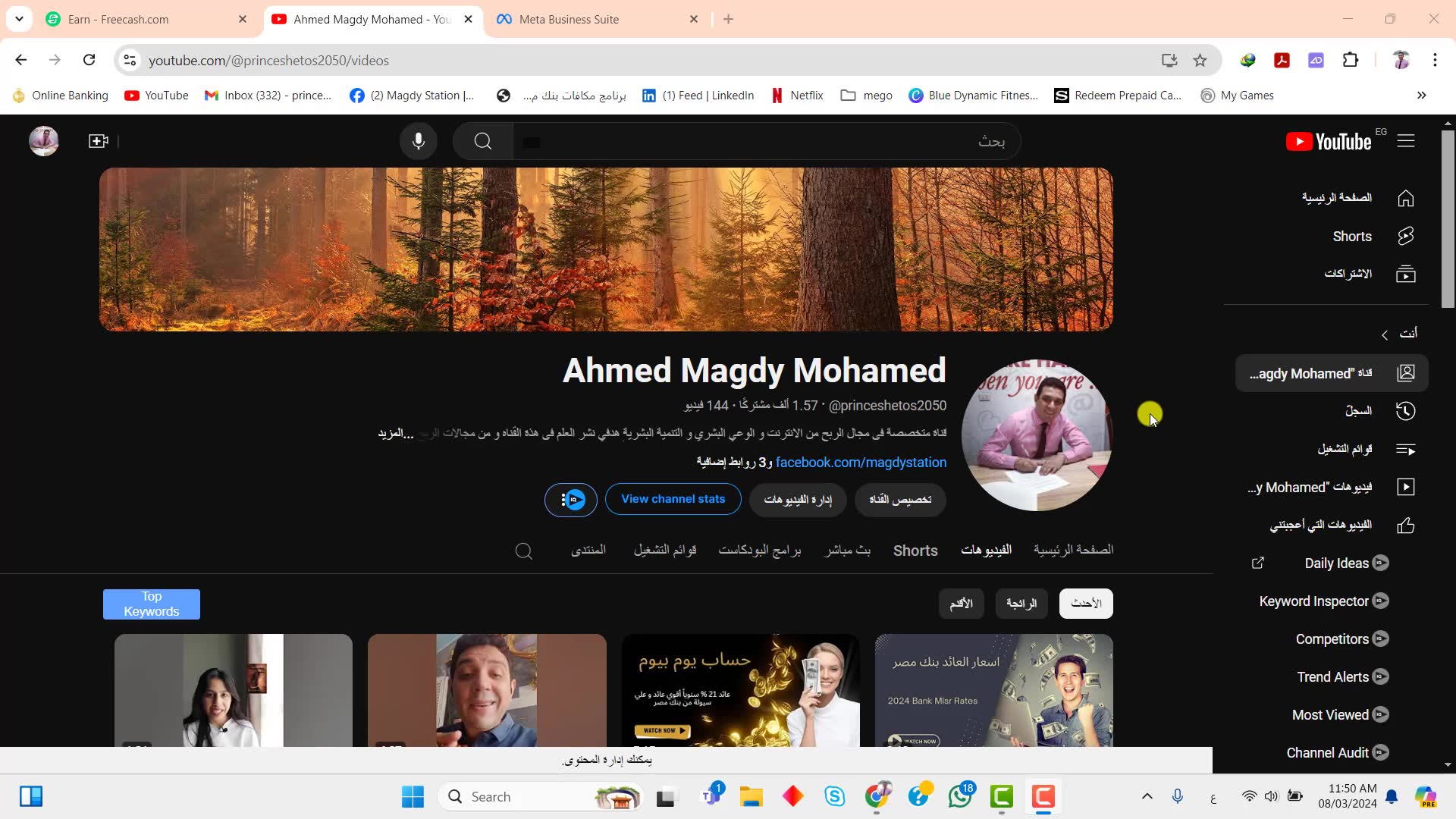Switch to the channel Home tab
The image size is (1456, 819).
[x=1073, y=550]
